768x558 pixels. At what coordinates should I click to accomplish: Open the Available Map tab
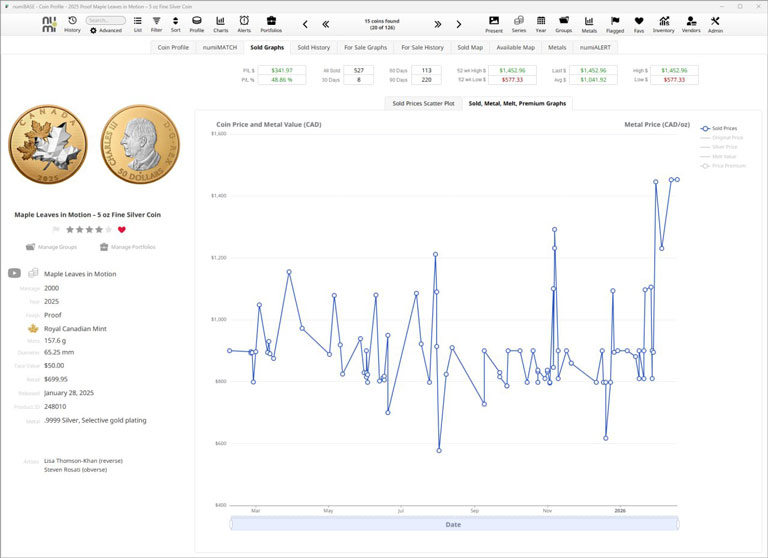pos(515,48)
